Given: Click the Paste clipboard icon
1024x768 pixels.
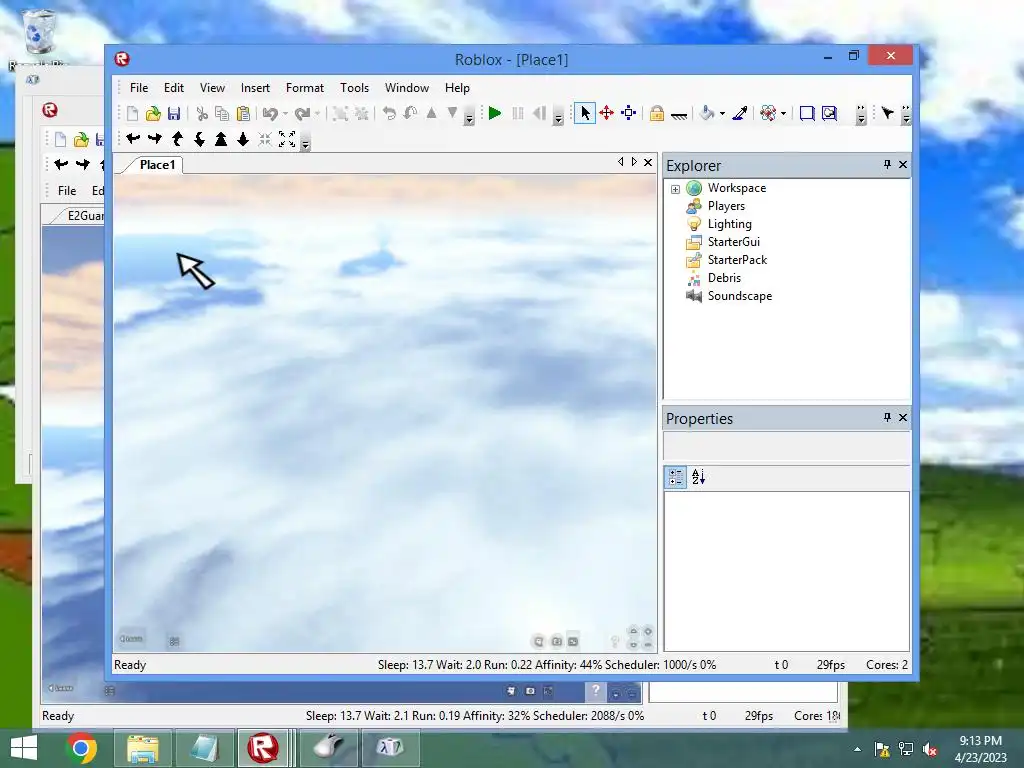Looking at the screenshot, I should pos(243,114).
